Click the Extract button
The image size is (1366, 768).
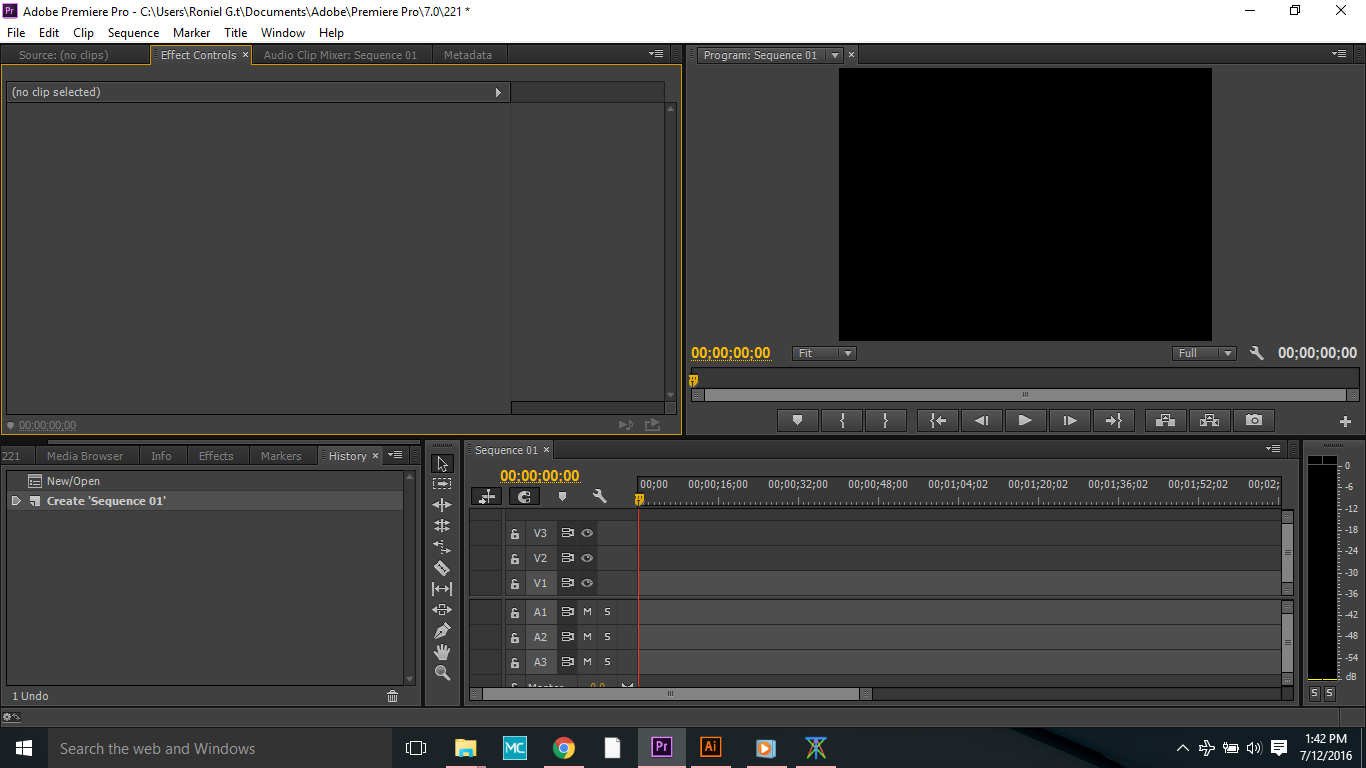tap(1209, 421)
